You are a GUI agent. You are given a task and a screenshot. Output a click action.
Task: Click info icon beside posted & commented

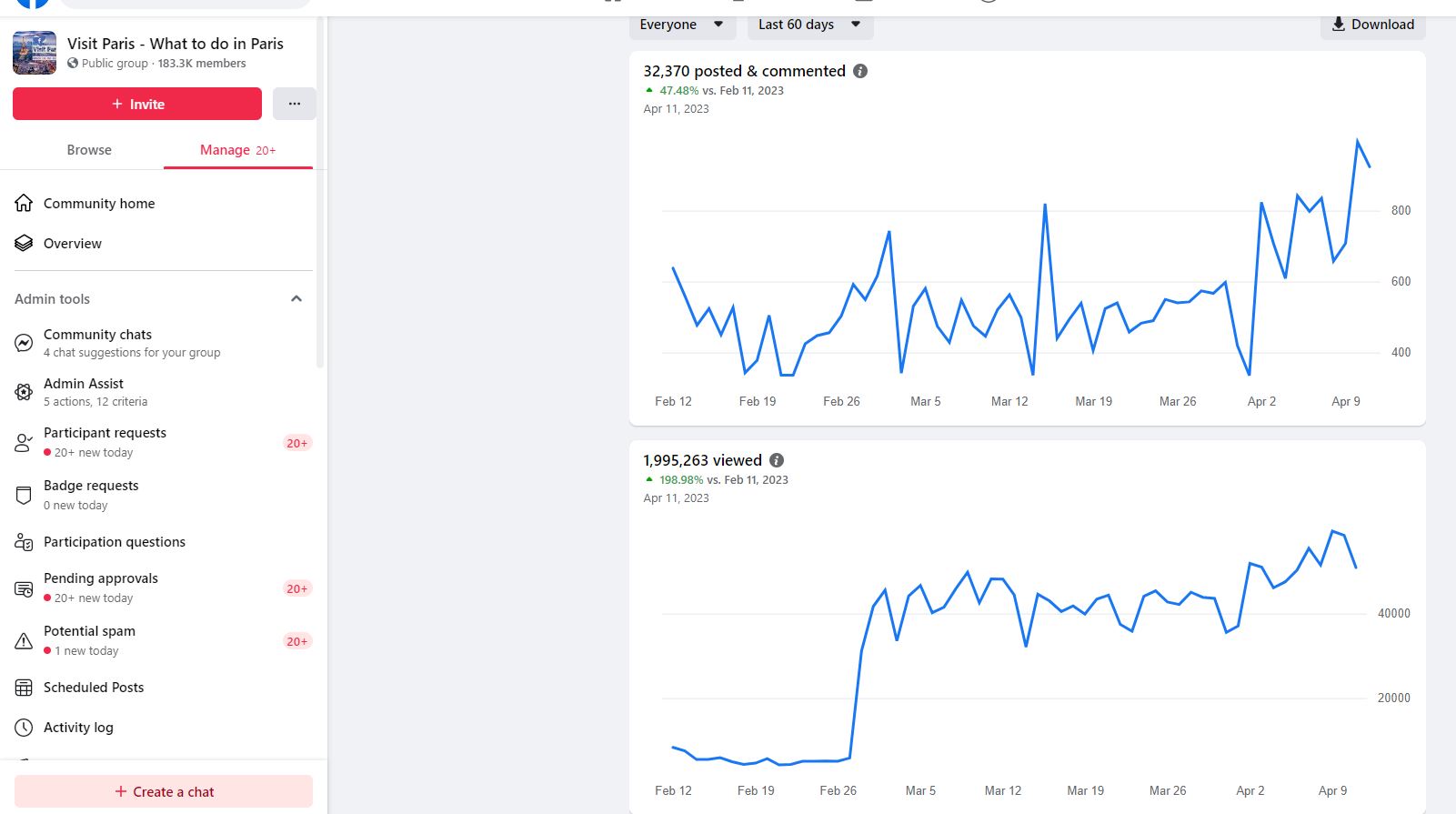860,71
